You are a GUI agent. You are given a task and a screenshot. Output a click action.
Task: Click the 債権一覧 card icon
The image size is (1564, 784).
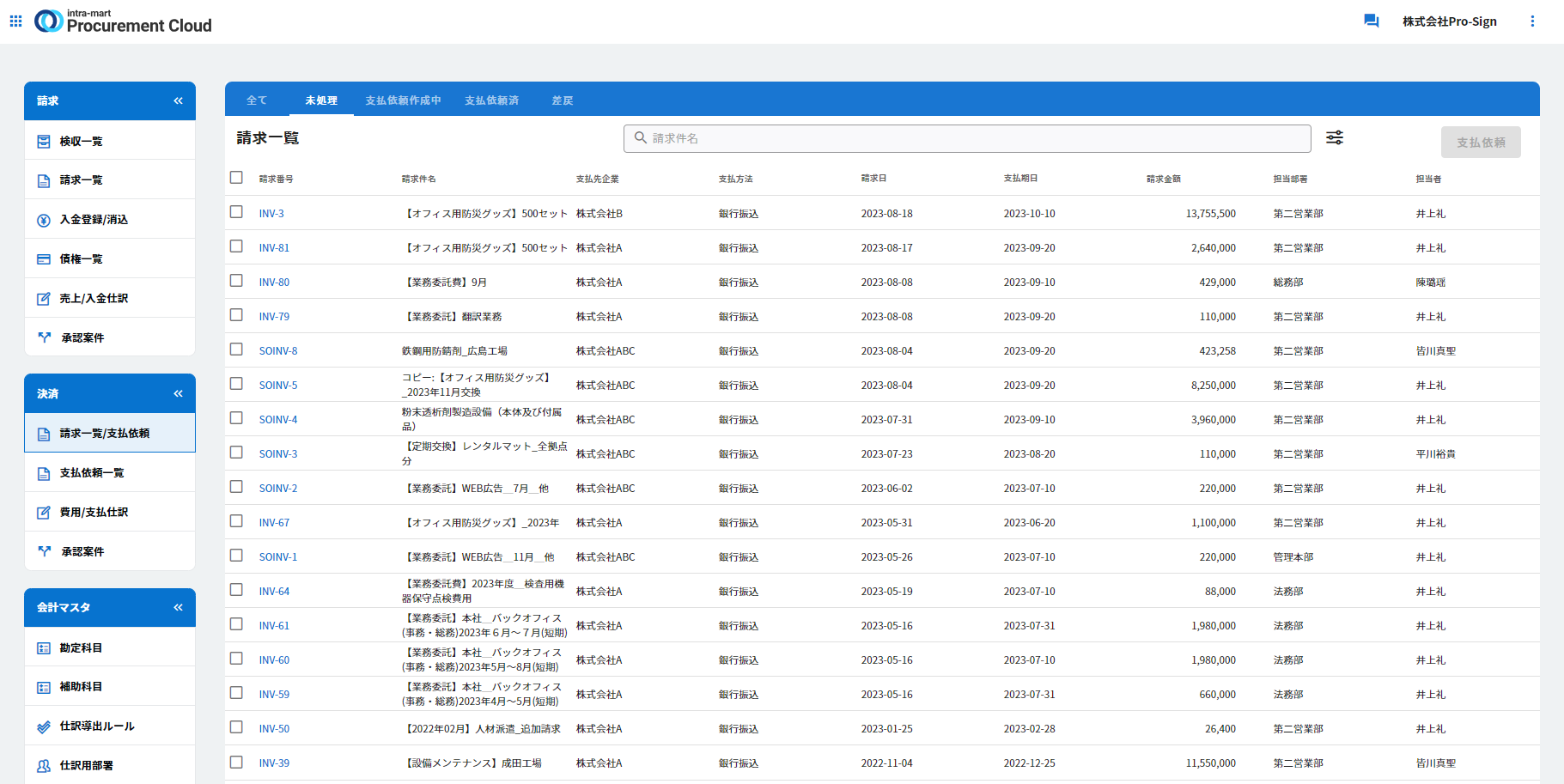click(44, 259)
